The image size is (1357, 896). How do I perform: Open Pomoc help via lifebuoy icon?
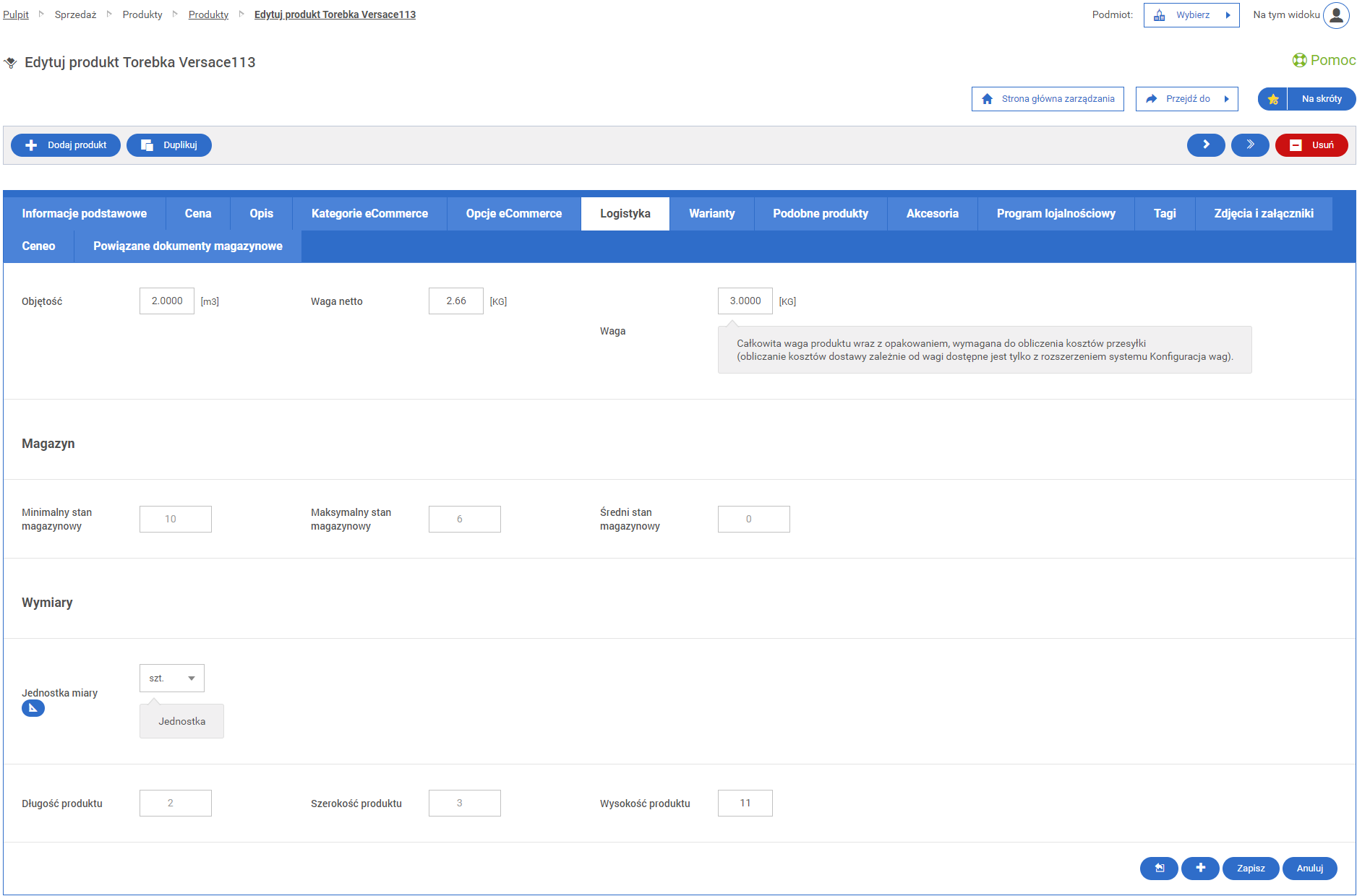pyautogui.click(x=1299, y=61)
